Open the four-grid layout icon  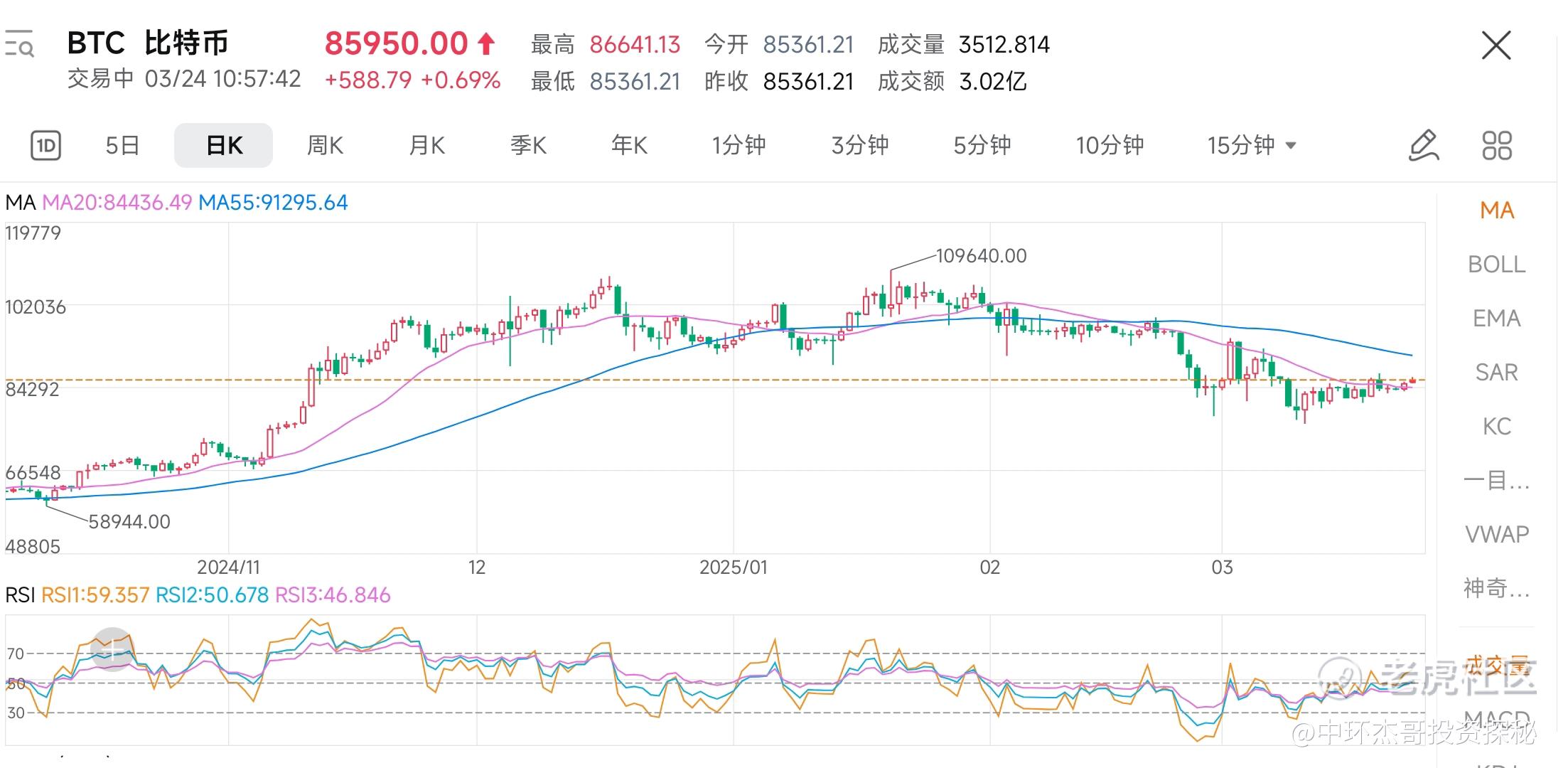tap(1496, 146)
